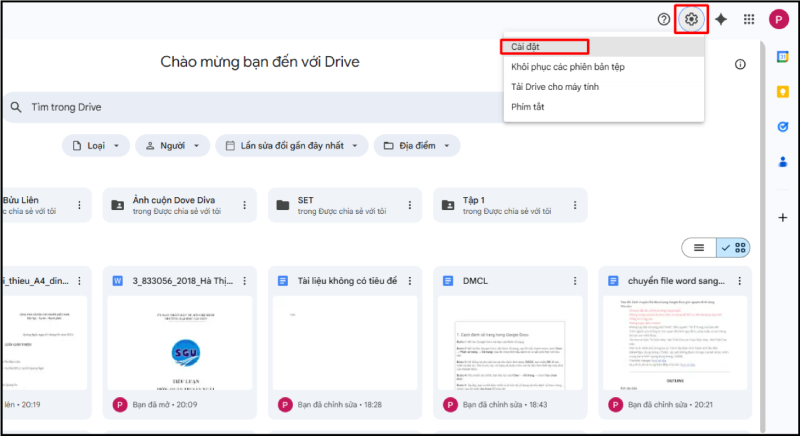Click Bạn đã chỉnh sửa • 20:21 text
The image size is (800, 436).
click(x=670, y=405)
